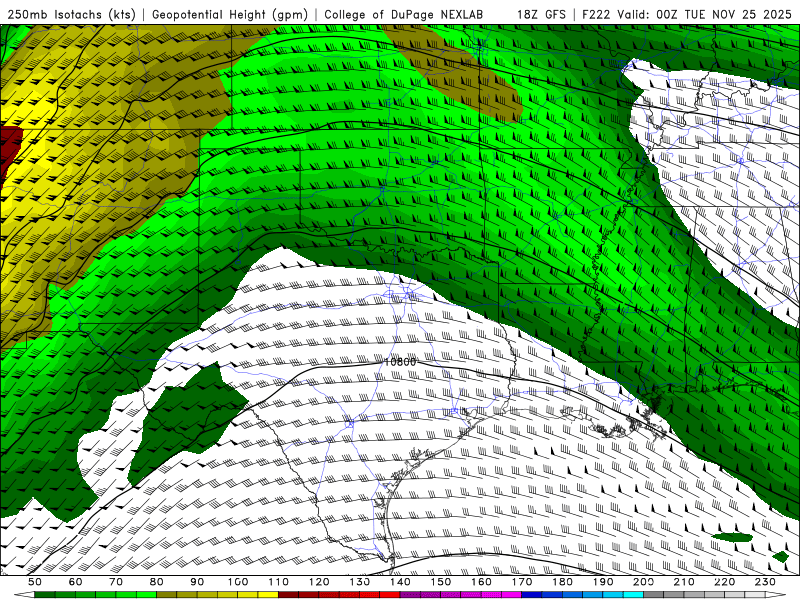The width and height of the screenshot is (800, 600).
Task: Click the '110' color bar label
Action: pos(278,582)
